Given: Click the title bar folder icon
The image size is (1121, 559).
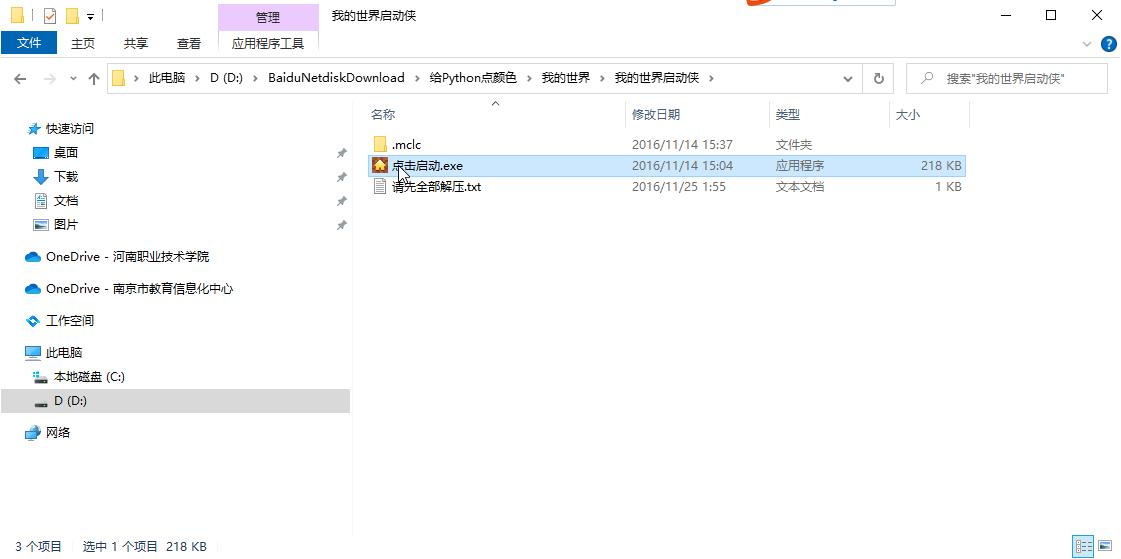Looking at the screenshot, I should pyautogui.click(x=18, y=16).
